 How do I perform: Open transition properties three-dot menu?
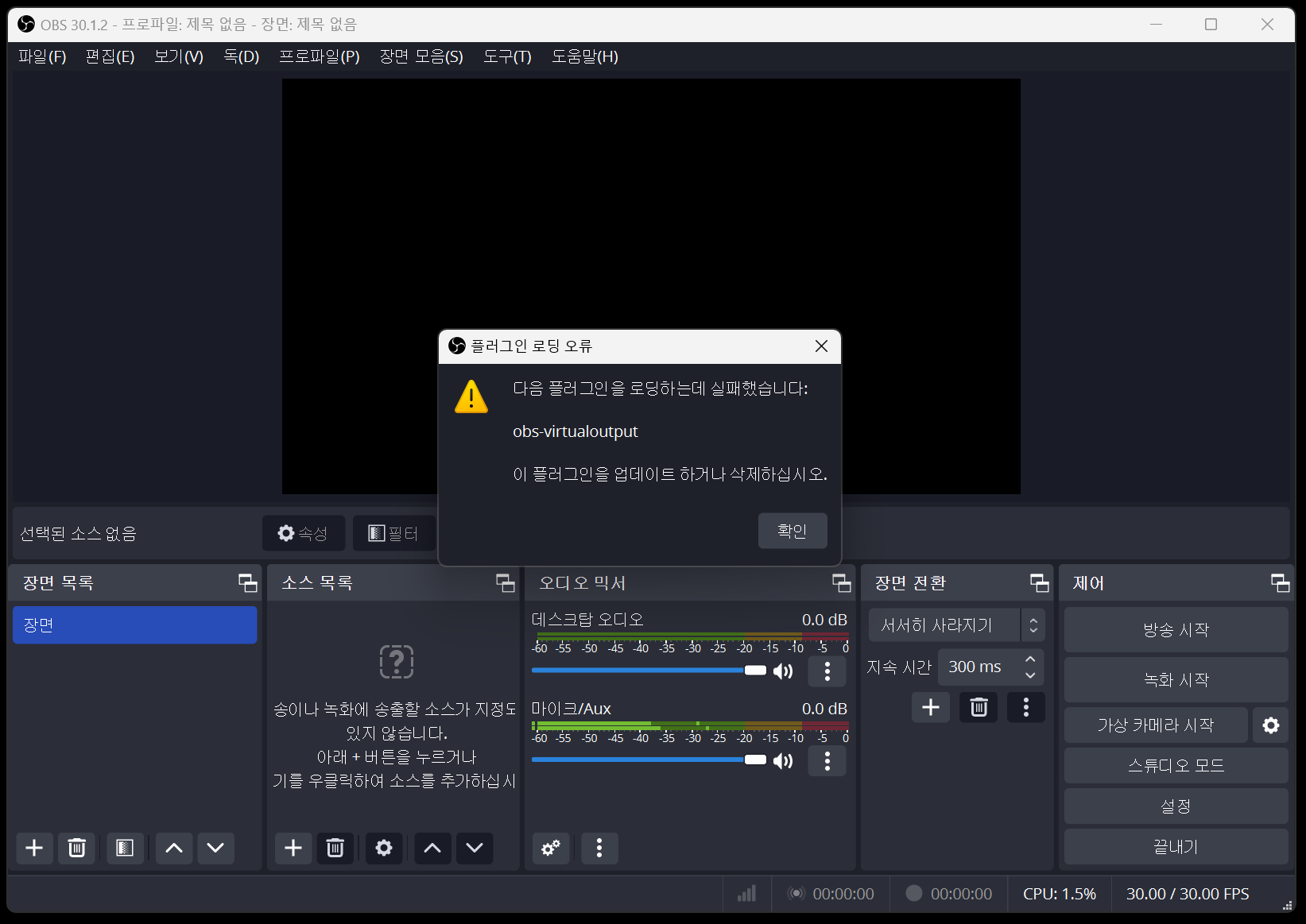click(1026, 707)
